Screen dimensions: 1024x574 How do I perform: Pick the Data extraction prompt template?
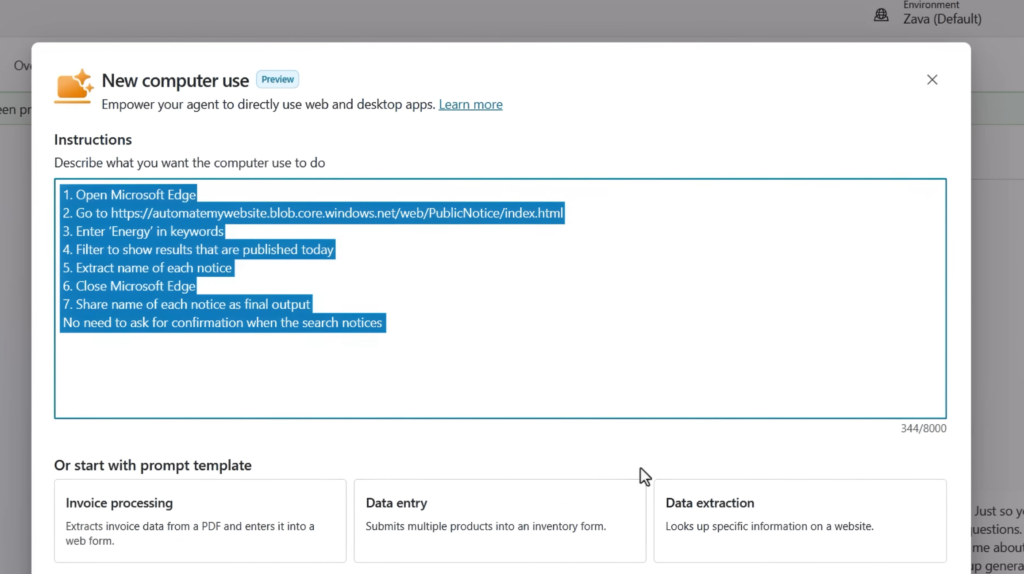coord(800,520)
